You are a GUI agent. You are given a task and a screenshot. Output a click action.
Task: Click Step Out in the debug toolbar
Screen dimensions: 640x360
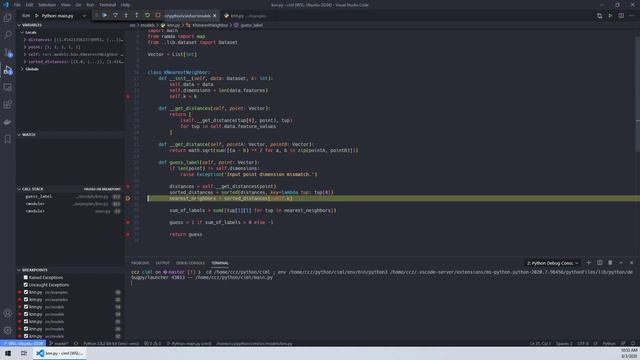pyautogui.click(x=137, y=16)
